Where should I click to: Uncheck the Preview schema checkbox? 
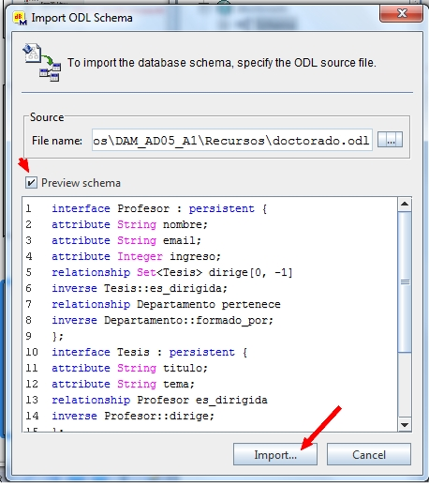[31, 183]
